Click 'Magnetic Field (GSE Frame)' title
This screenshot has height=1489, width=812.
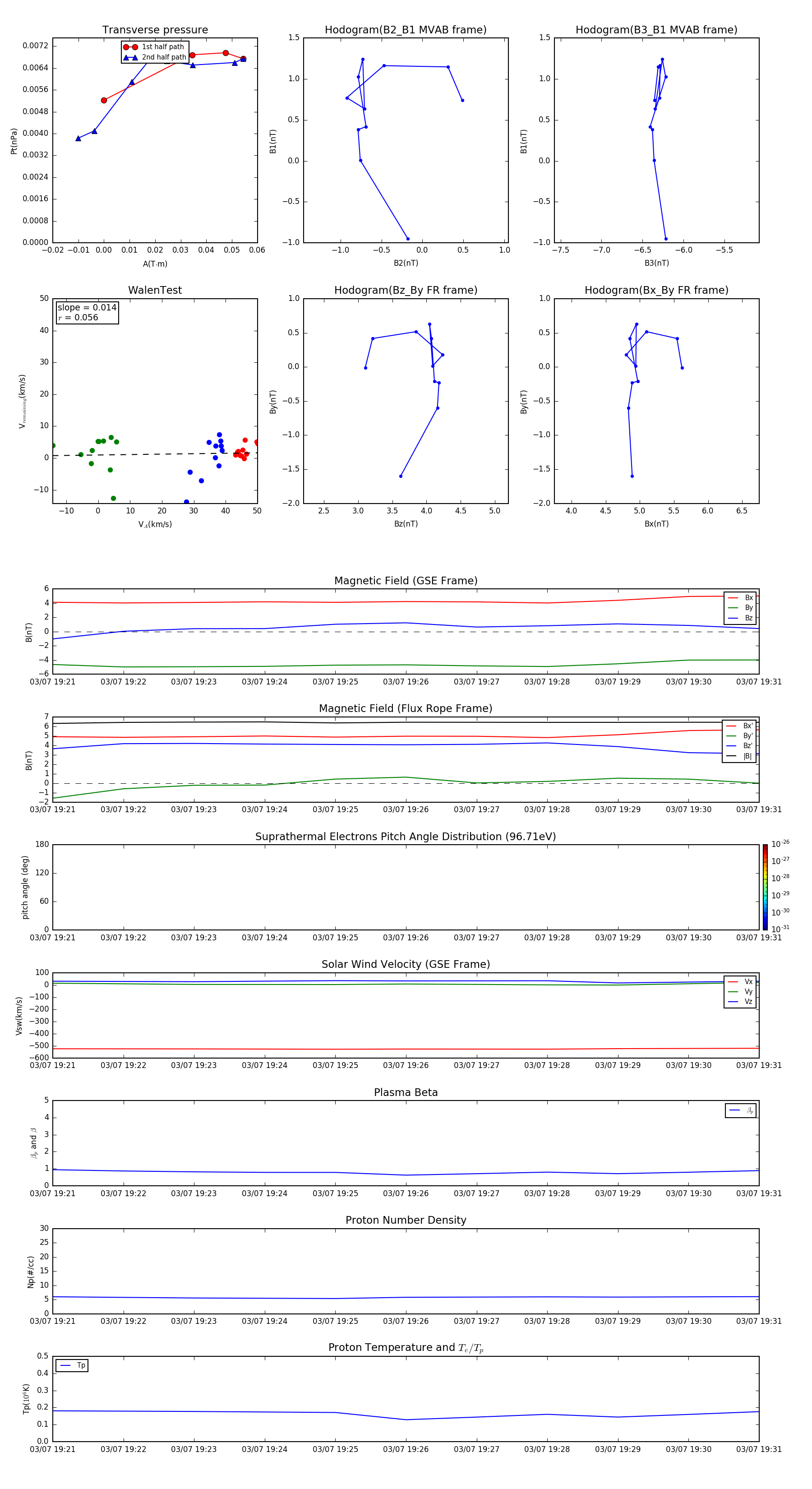406,581
